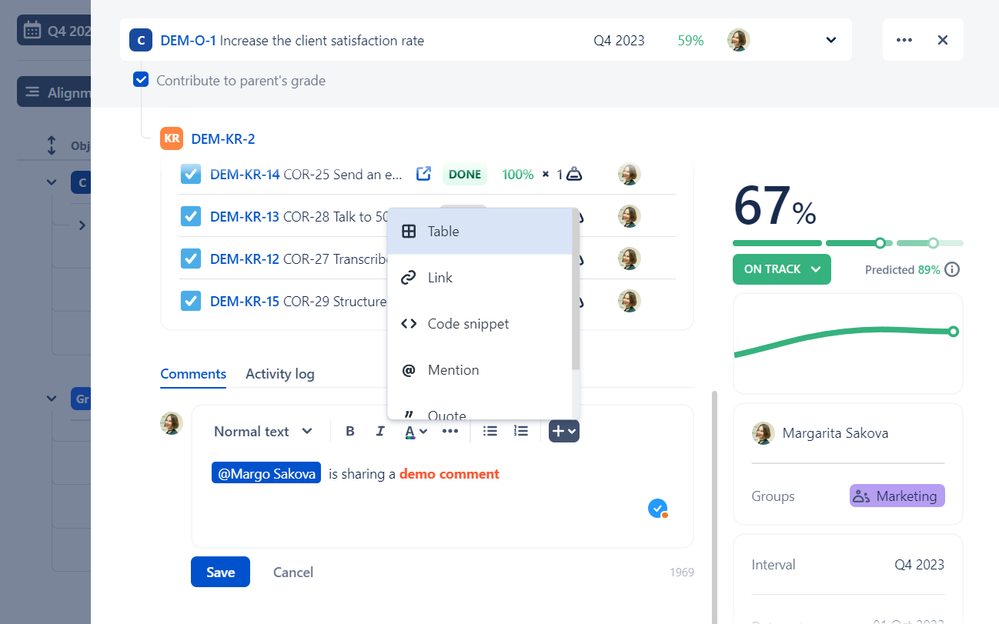Uncheck the DEM-KR-12 checkbox
The height and width of the screenshot is (624, 999).
190,258
